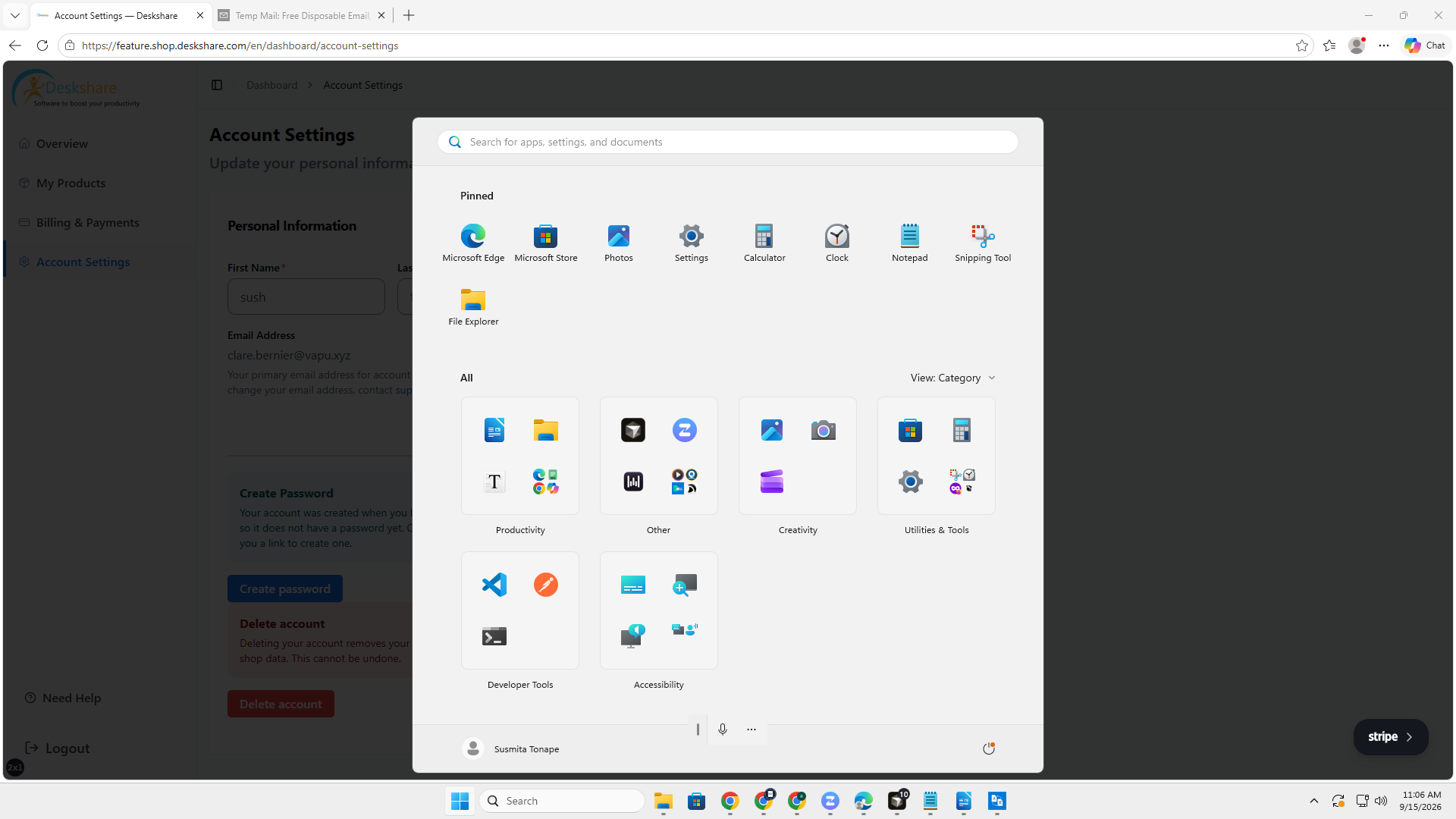The image size is (1456, 819).
Task: Click Logout in Deskshare sidebar
Action: 58,748
